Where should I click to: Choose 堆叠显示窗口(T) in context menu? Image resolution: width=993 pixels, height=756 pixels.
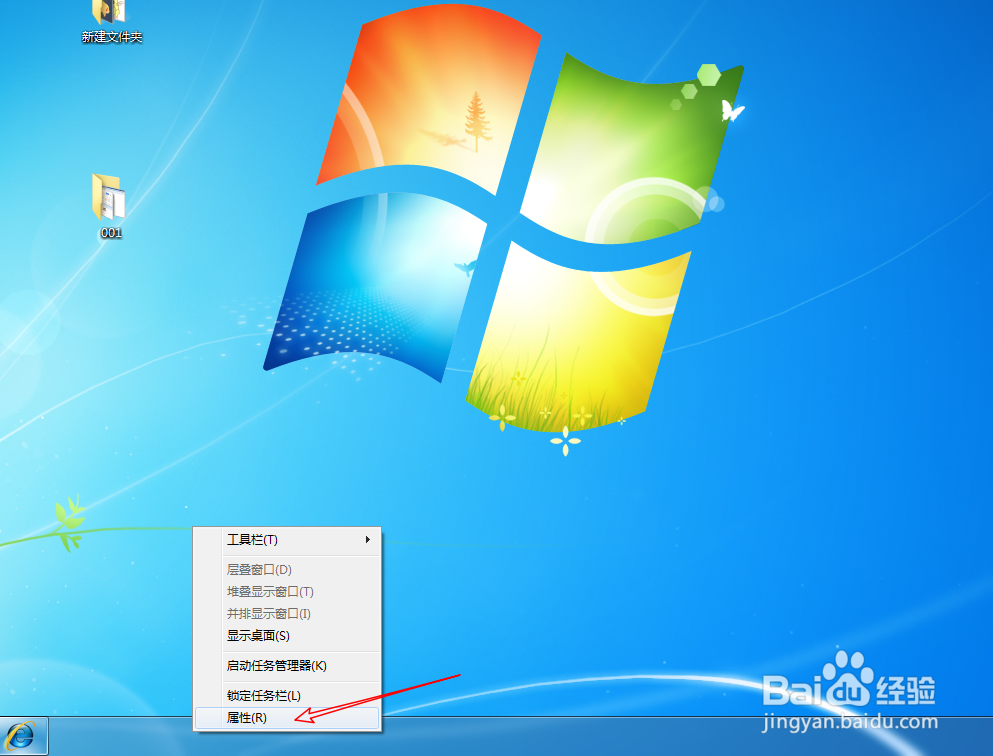[x=288, y=591]
